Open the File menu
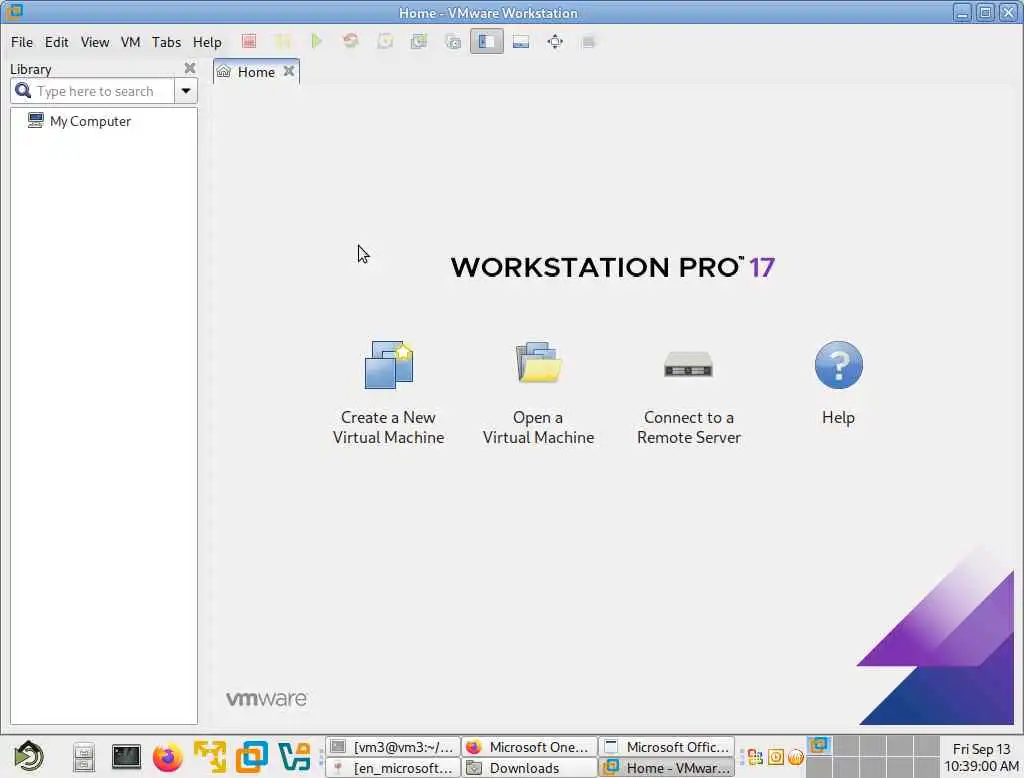 22,42
